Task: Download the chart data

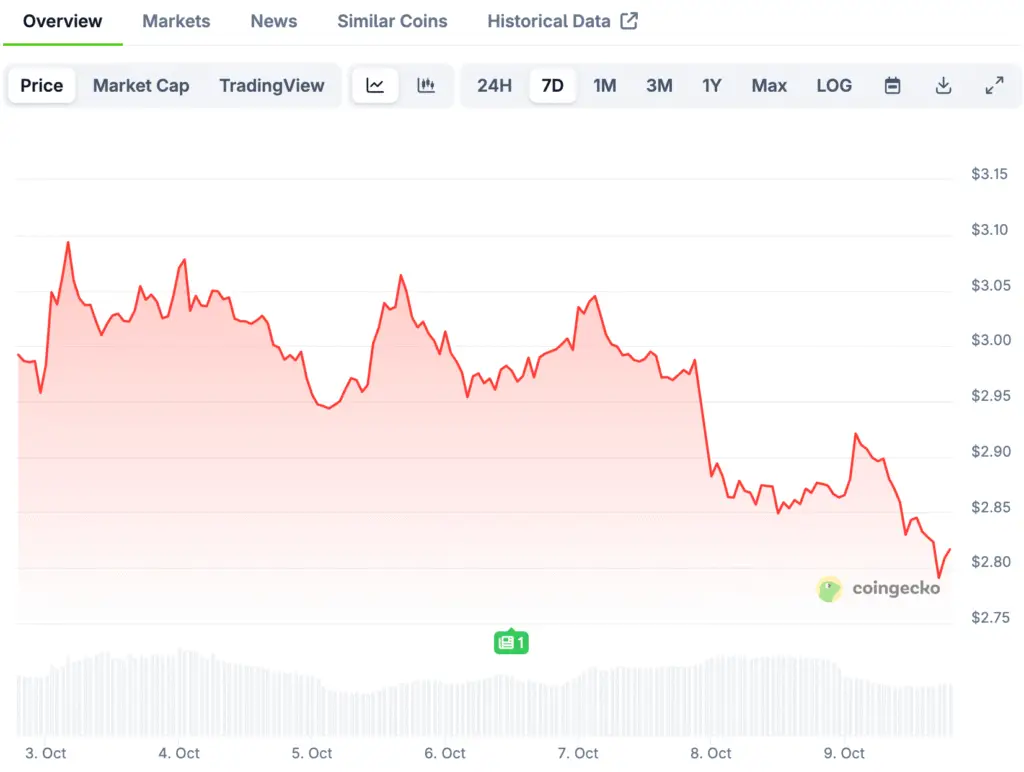Action: pos(943,86)
